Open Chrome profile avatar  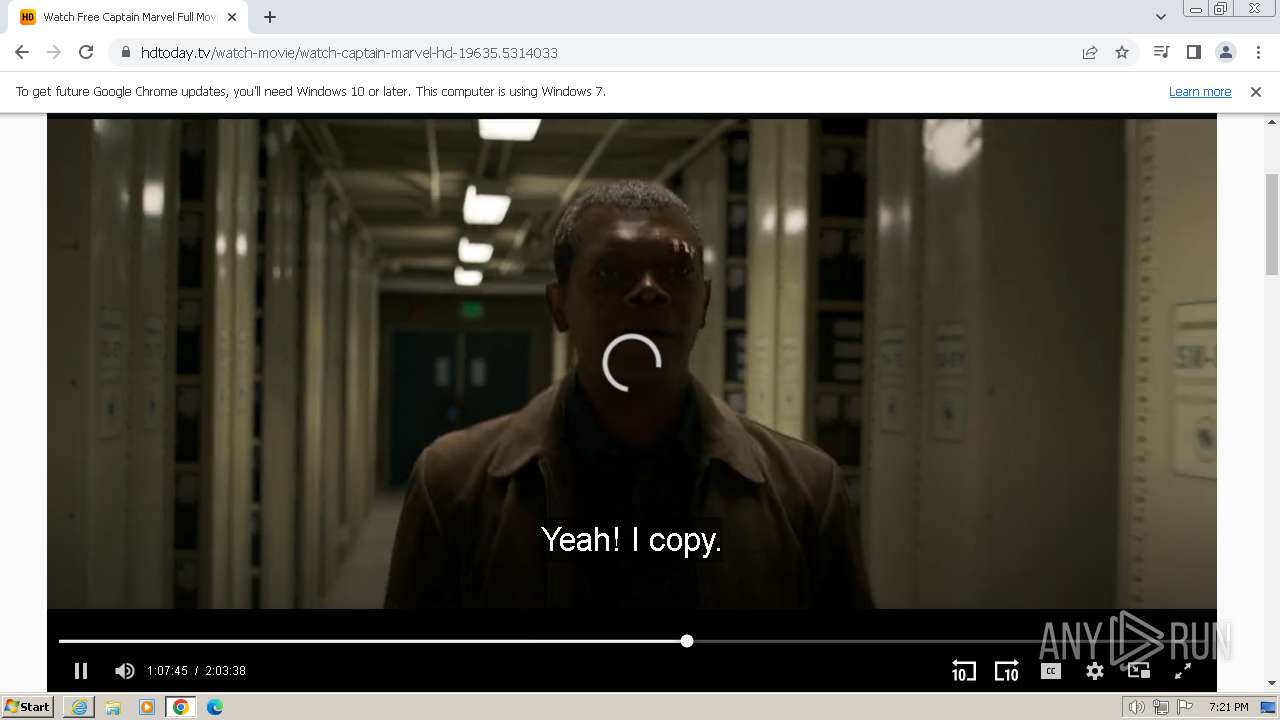click(x=1226, y=52)
